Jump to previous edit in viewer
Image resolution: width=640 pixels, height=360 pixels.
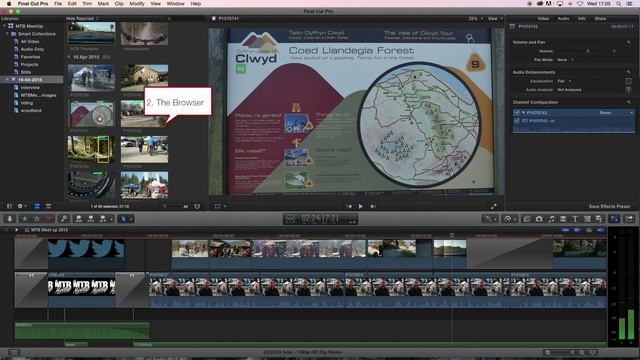pos(349,207)
